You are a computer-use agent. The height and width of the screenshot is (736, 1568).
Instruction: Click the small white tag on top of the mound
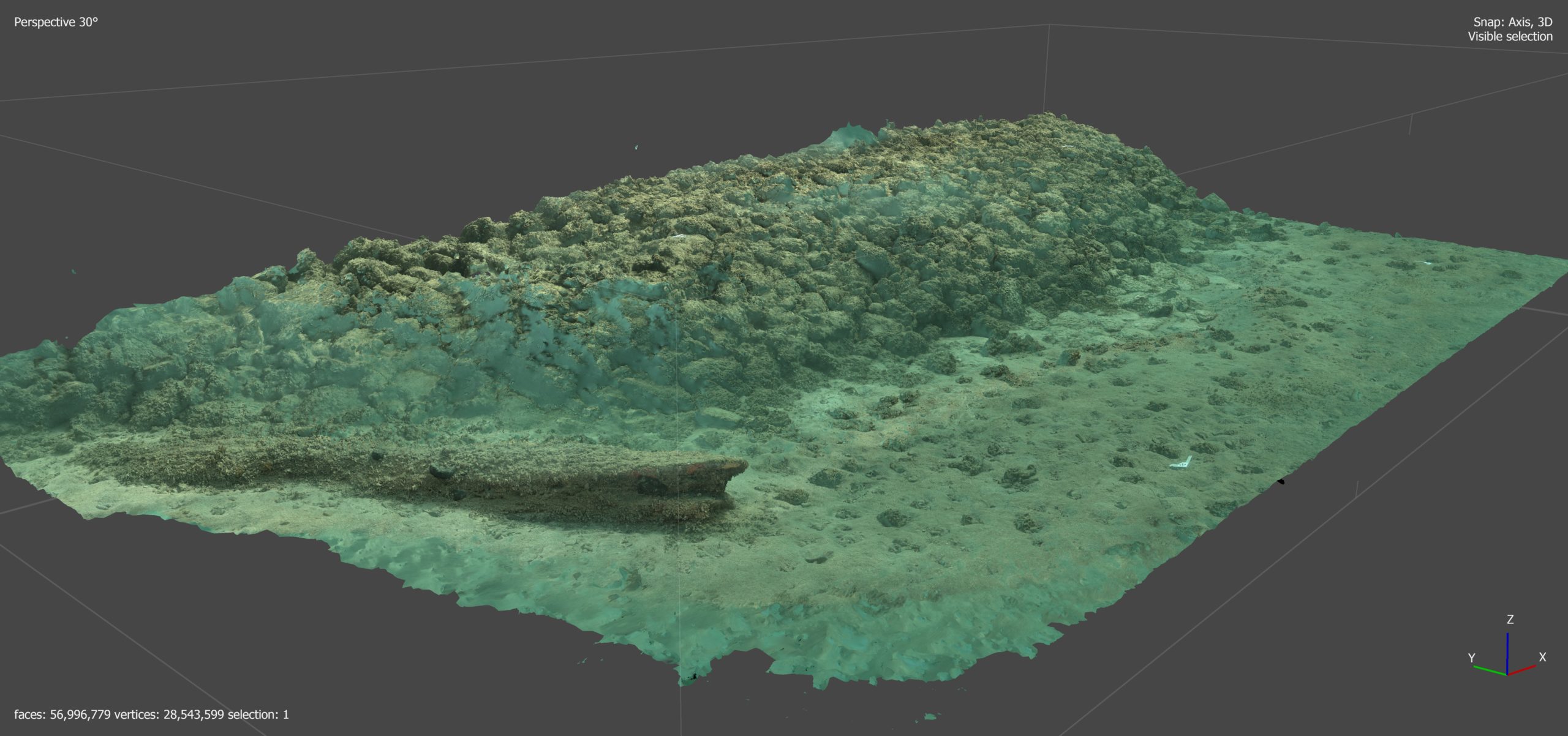tap(1068, 147)
